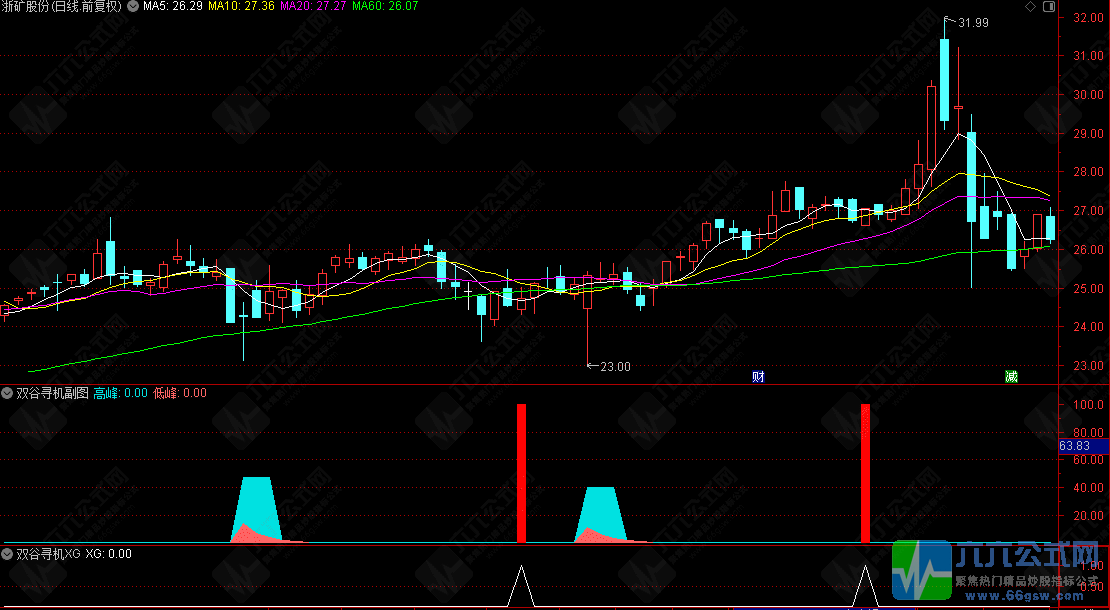Click second red signal bar in 双谷寻机副图
Image resolution: width=1110 pixels, height=610 pixels.
(x=865, y=473)
